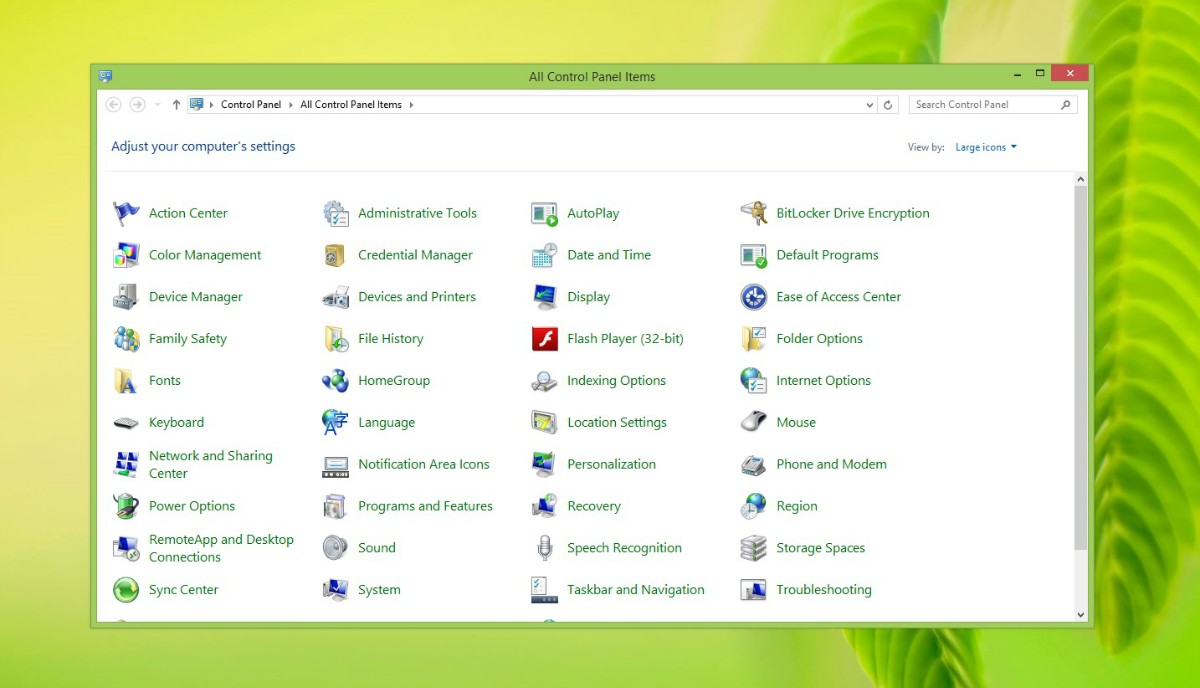Click the vertical scrollbar down arrow
Screen dimensions: 1200x688
(x=1080, y=614)
